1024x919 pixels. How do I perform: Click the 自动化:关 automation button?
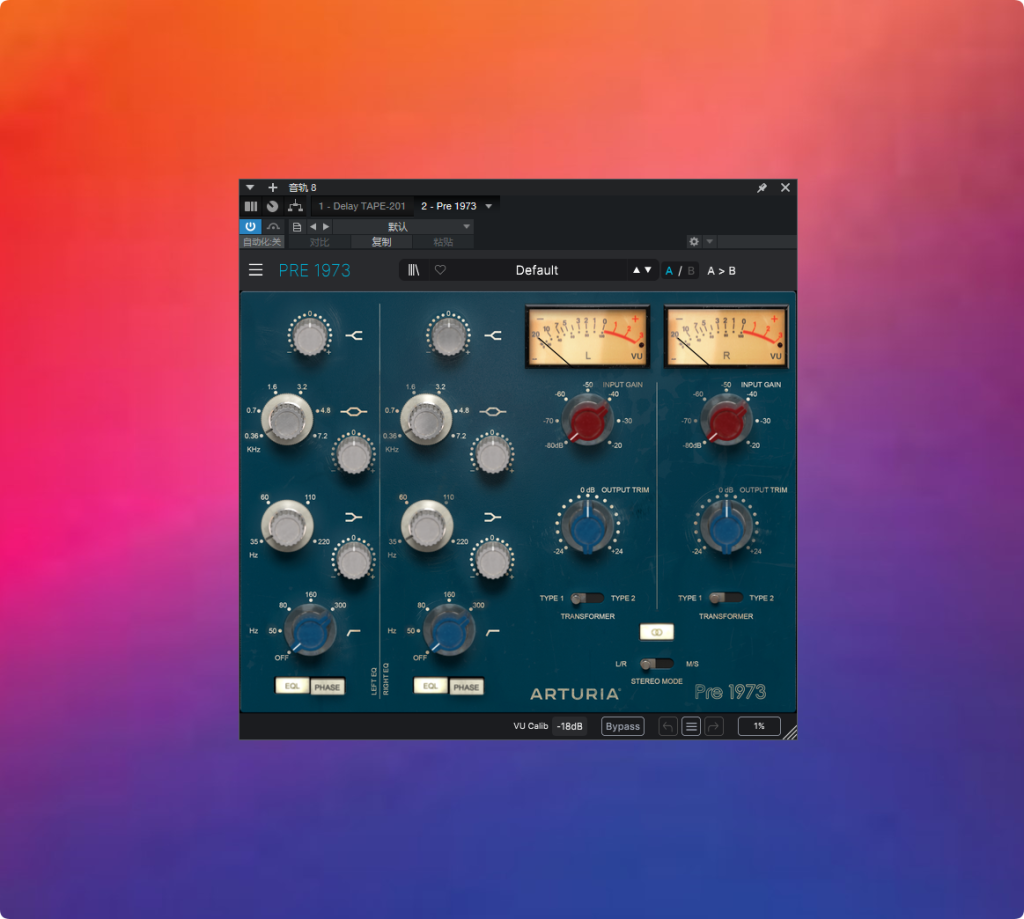(261, 242)
